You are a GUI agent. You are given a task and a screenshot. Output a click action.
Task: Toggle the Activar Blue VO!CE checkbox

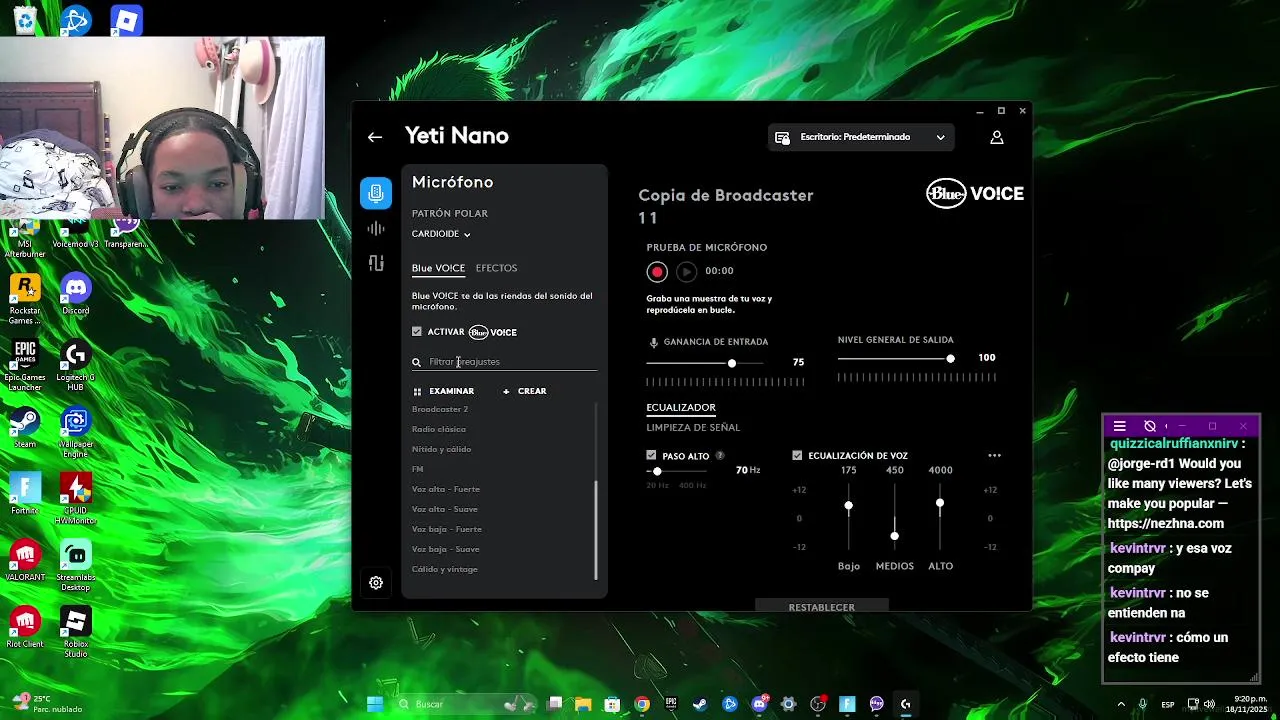pyautogui.click(x=417, y=332)
